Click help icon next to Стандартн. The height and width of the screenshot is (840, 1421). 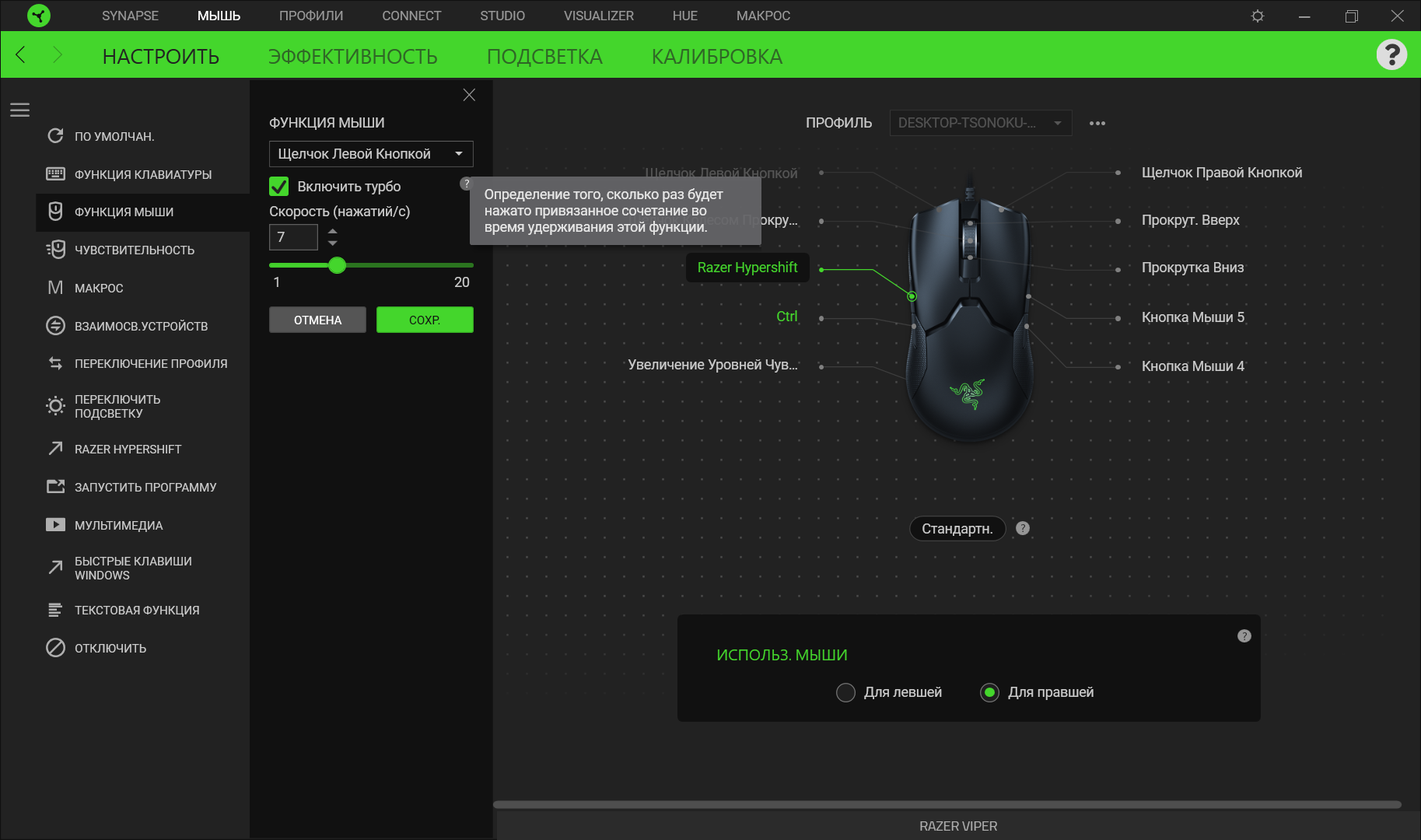1023,528
